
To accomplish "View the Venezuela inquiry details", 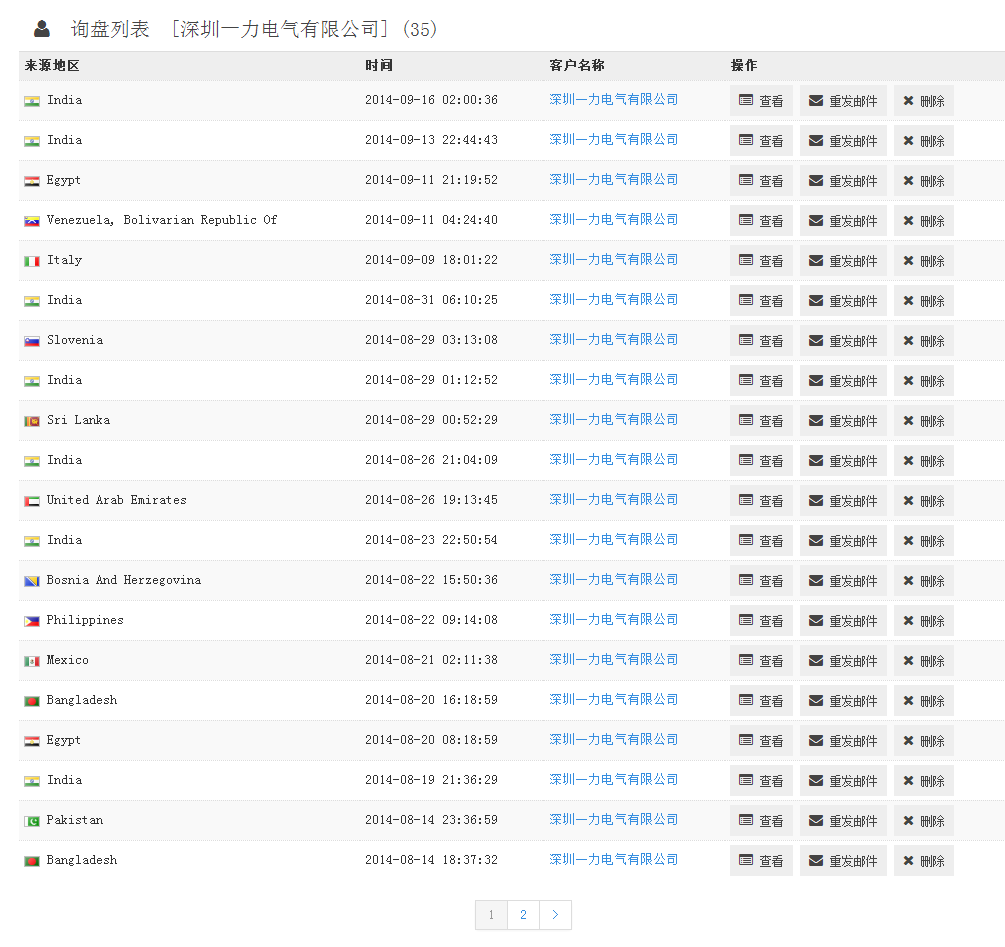I will (x=761, y=221).
